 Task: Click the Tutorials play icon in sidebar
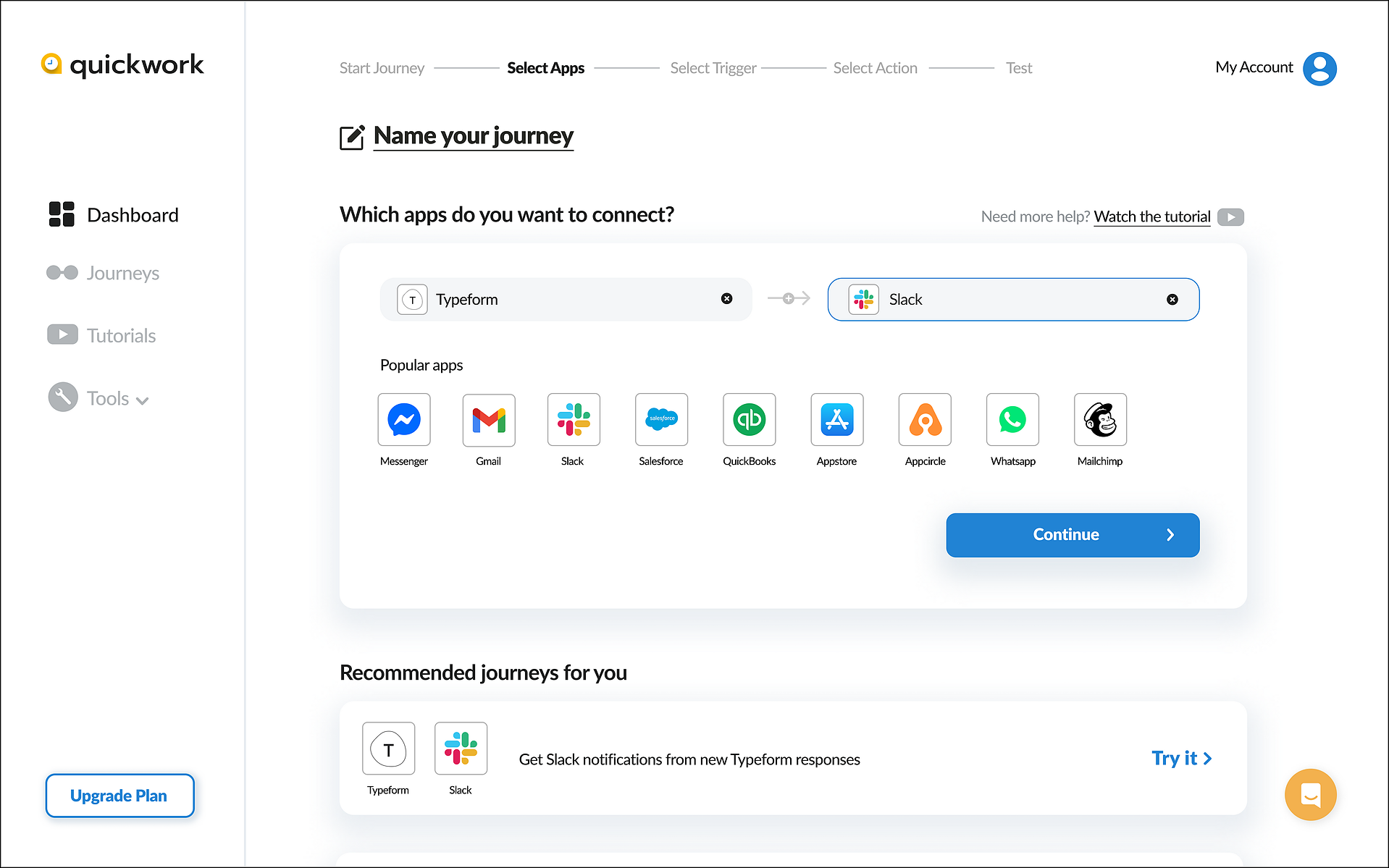coord(62,334)
